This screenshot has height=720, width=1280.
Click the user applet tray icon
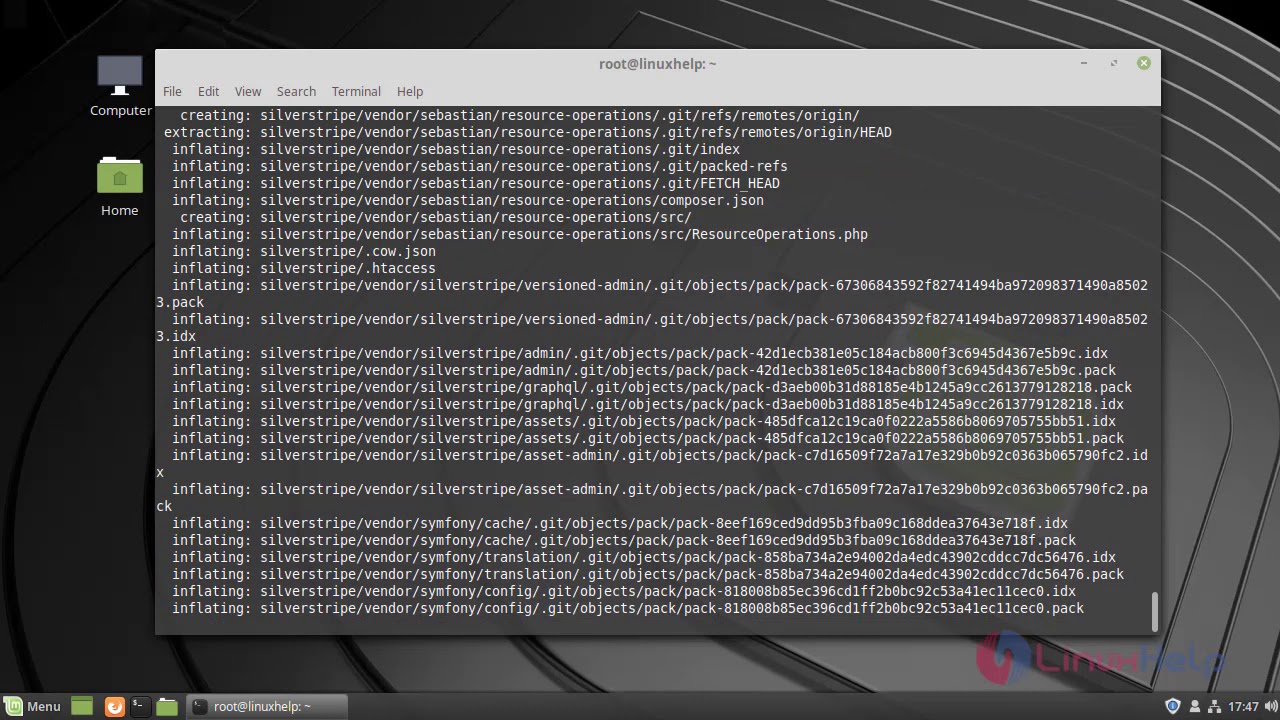(x=1193, y=706)
